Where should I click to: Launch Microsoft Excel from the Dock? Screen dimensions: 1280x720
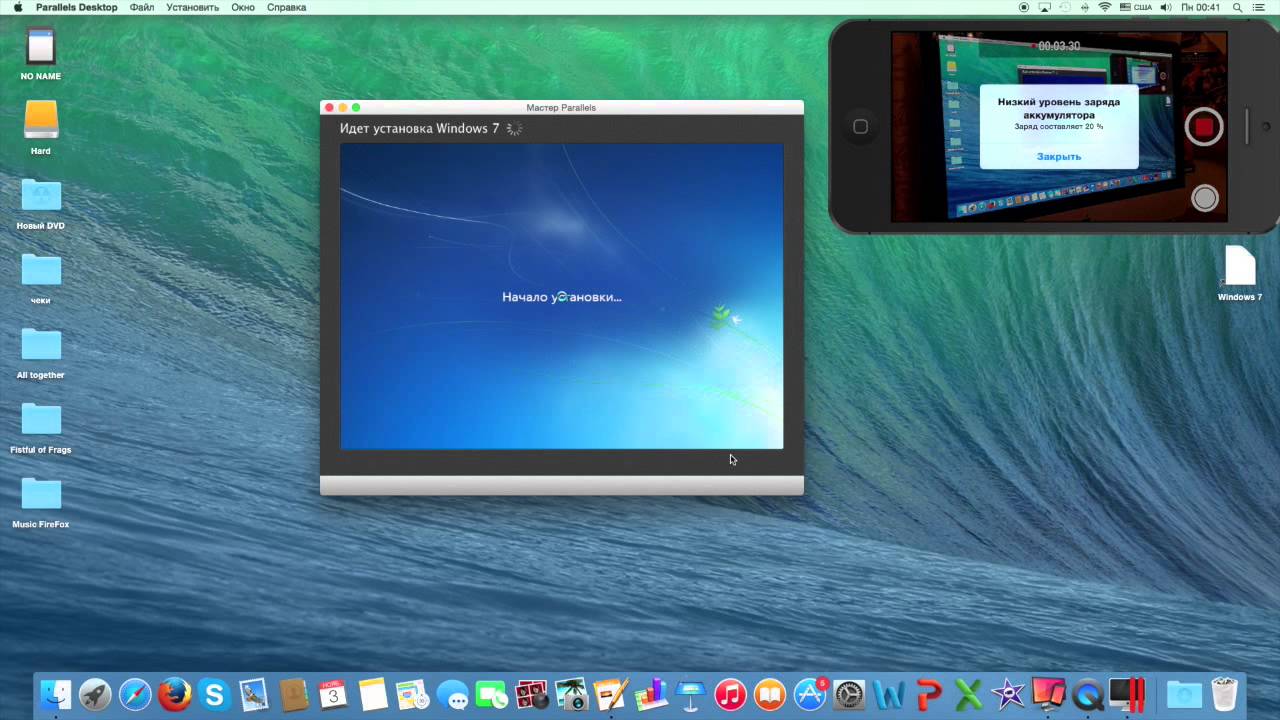(x=968, y=693)
